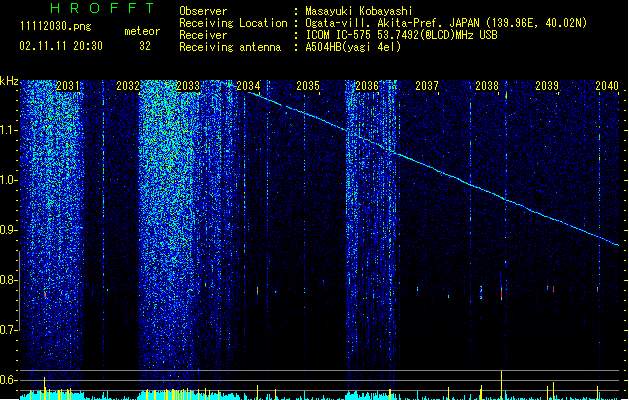Click the HROFFT title text
The width and height of the screenshot is (629, 400).
pyautogui.click(x=103, y=8)
